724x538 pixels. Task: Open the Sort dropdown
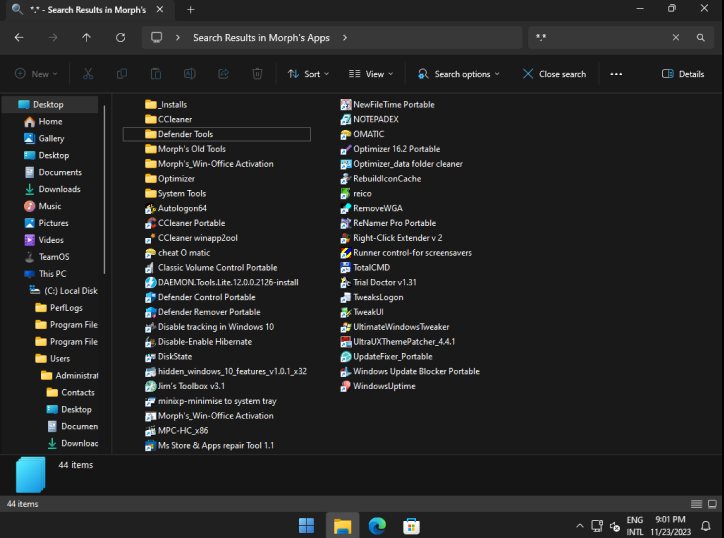(x=308, y=74)
